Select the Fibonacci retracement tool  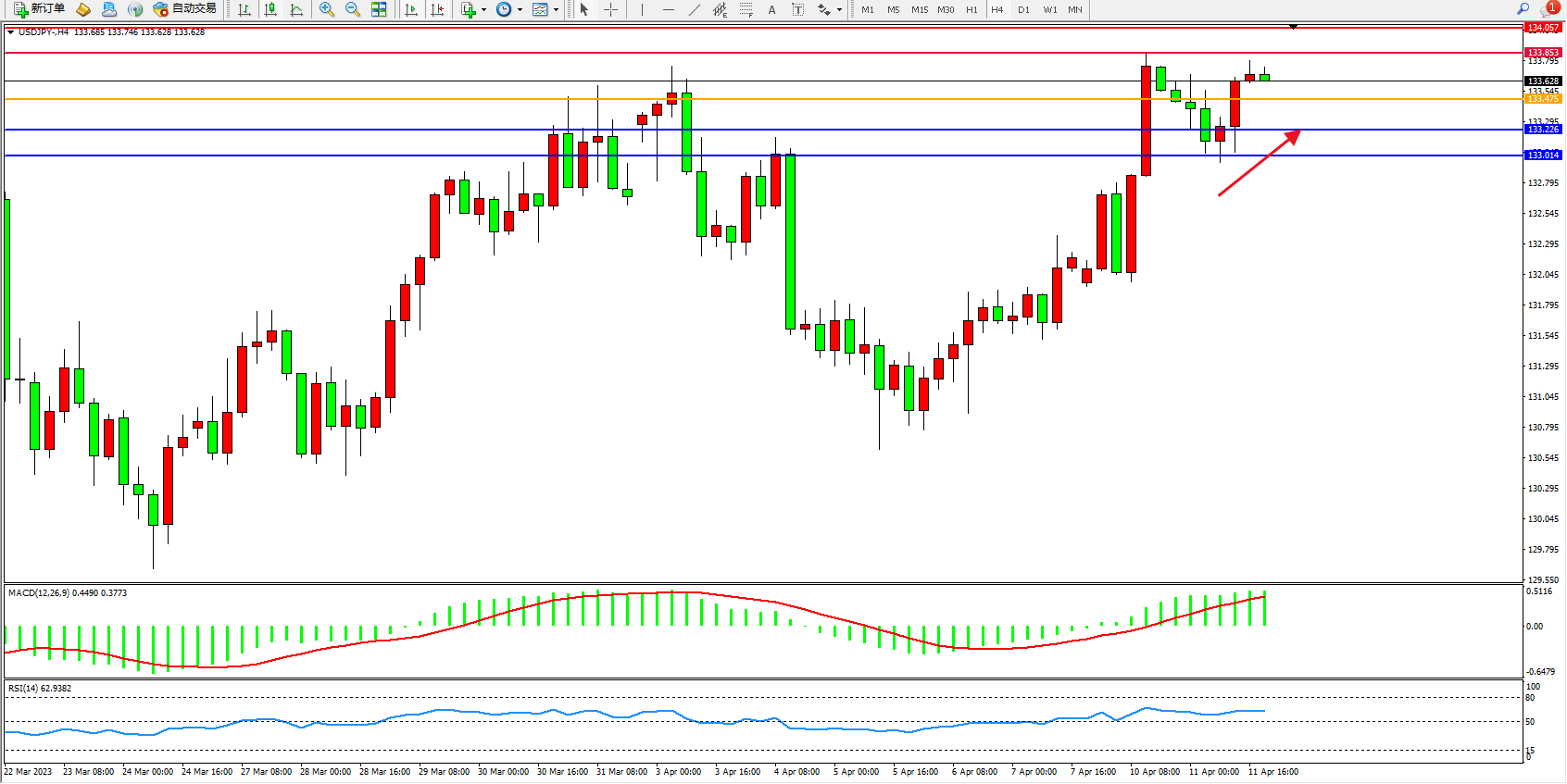[x=746, y=9]
